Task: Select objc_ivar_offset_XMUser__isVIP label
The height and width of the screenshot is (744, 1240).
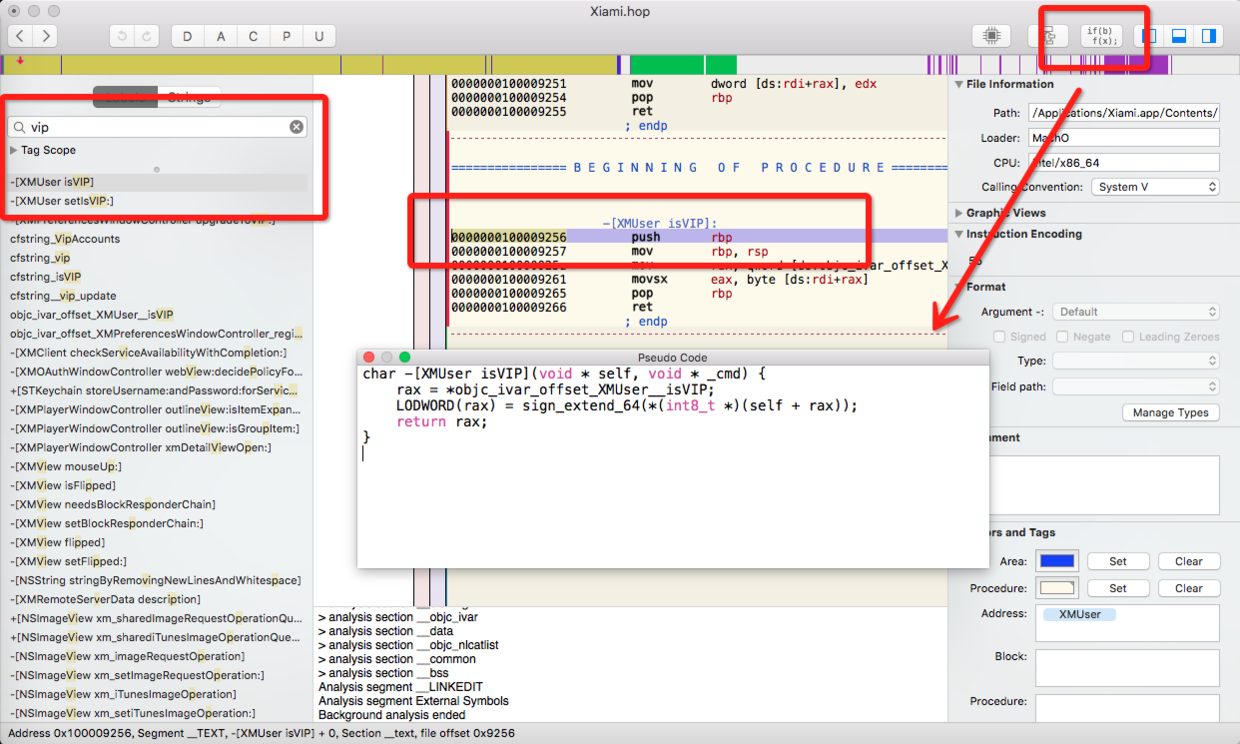Action: [x=91, y=315]
